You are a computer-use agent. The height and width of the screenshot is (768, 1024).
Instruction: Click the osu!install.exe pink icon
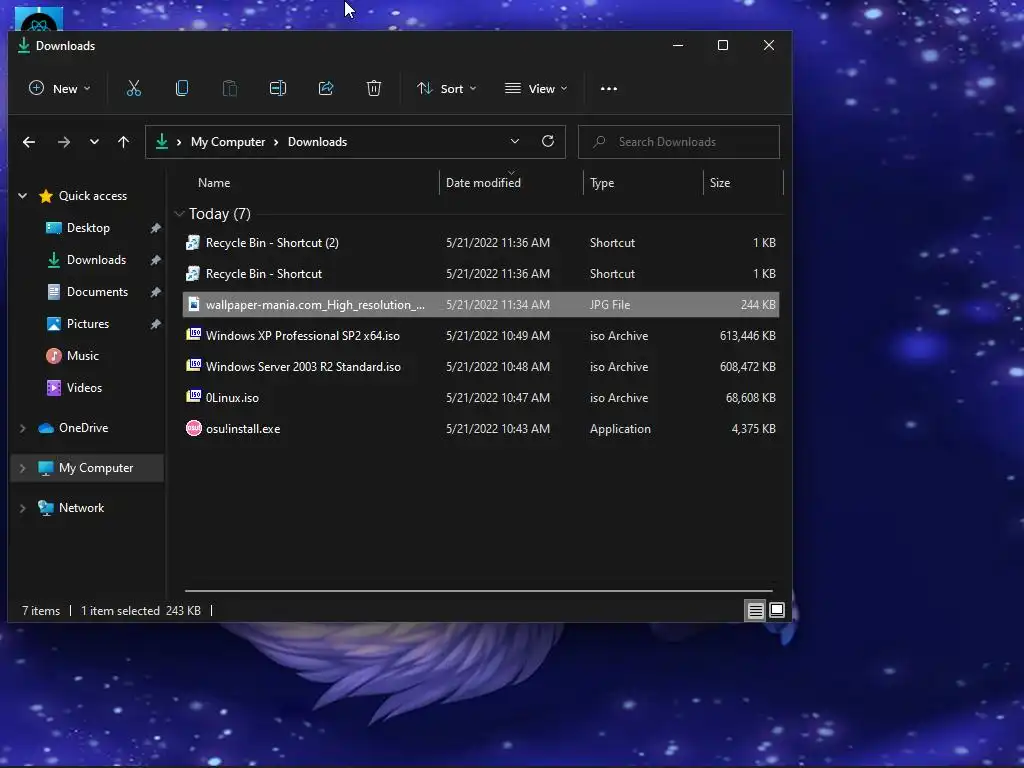coord(193,428)
